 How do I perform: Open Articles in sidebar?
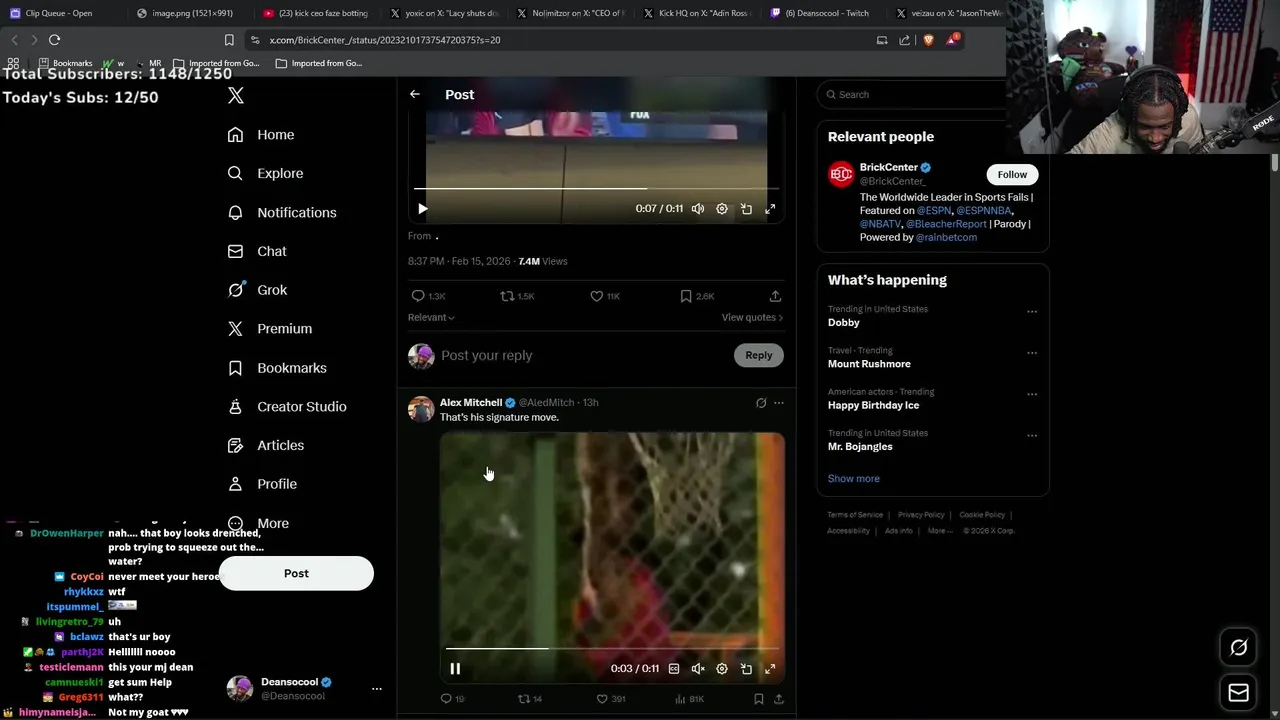click(x=266, y=445)
